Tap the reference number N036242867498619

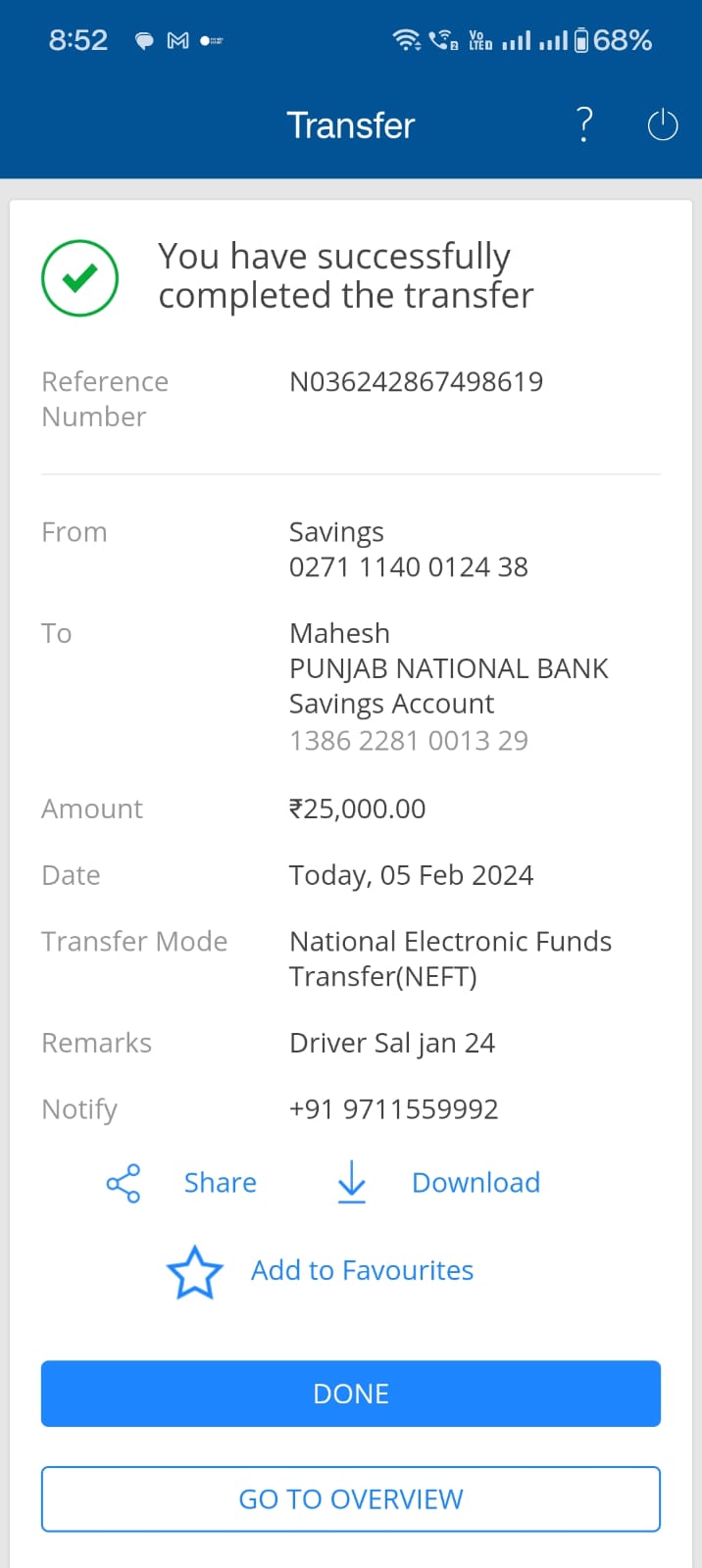[416, 381]
